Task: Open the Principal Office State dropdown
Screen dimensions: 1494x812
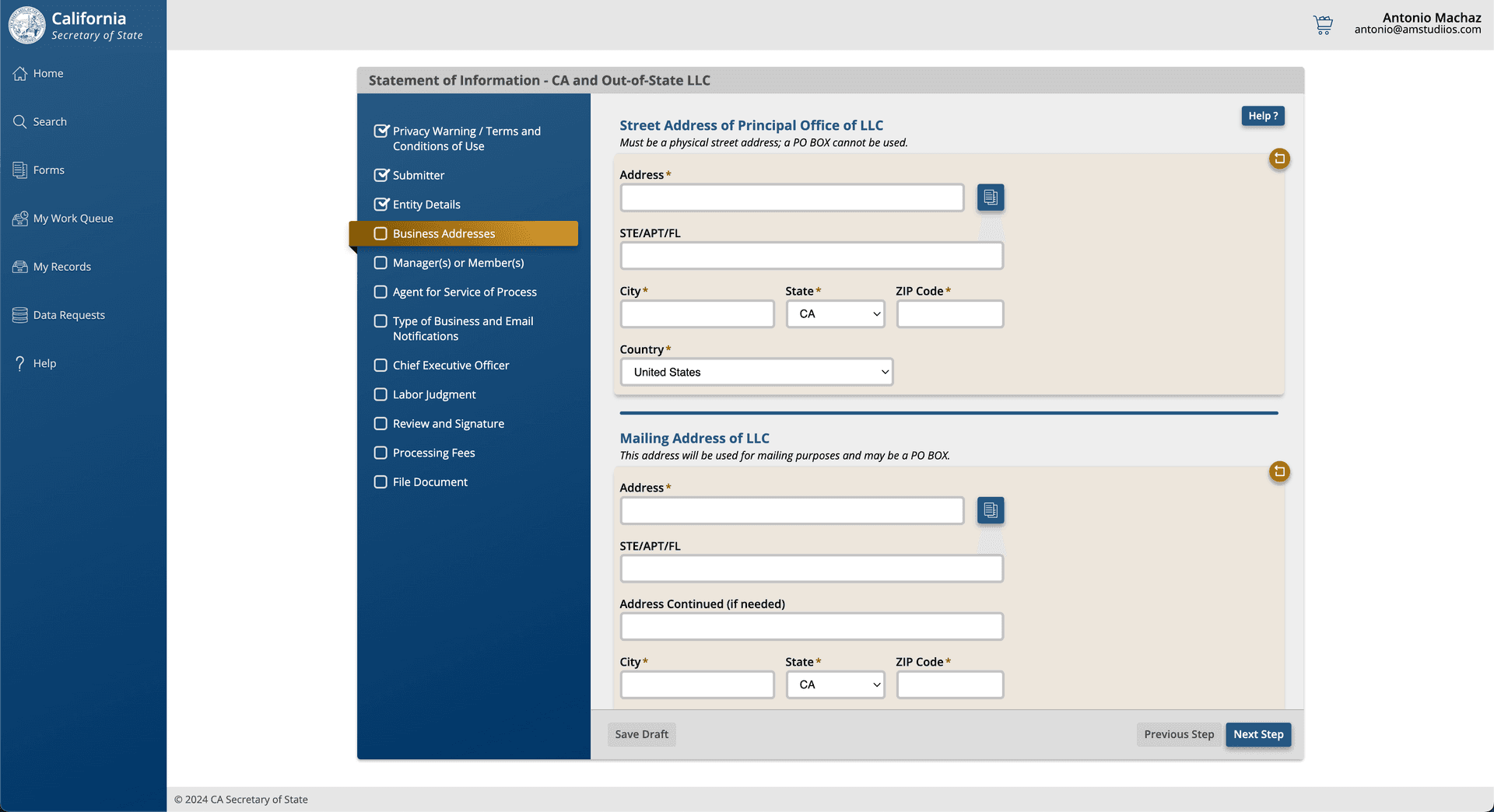Action: [835, 314]
